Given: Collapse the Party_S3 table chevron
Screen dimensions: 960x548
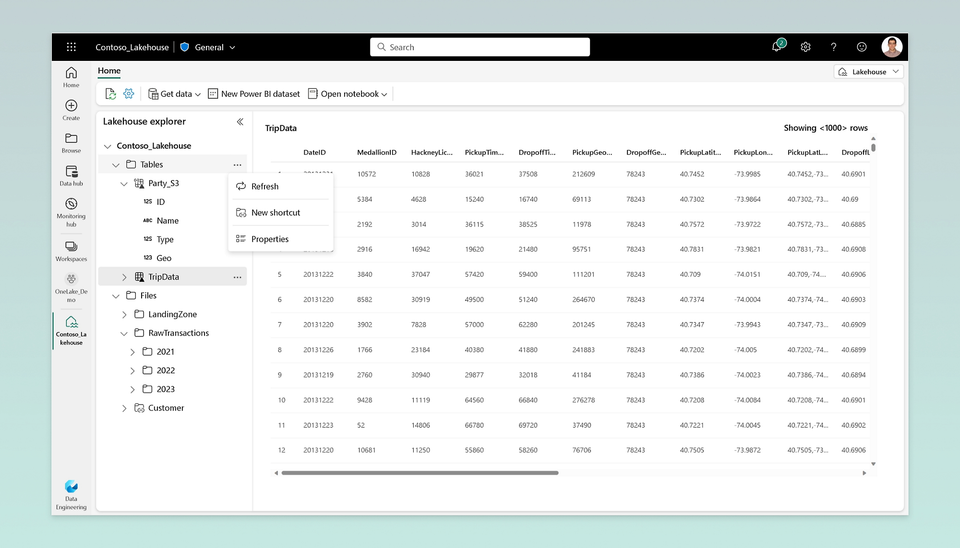Looking at the screenshot, I should pyautogui.click(x=124, y=184).
